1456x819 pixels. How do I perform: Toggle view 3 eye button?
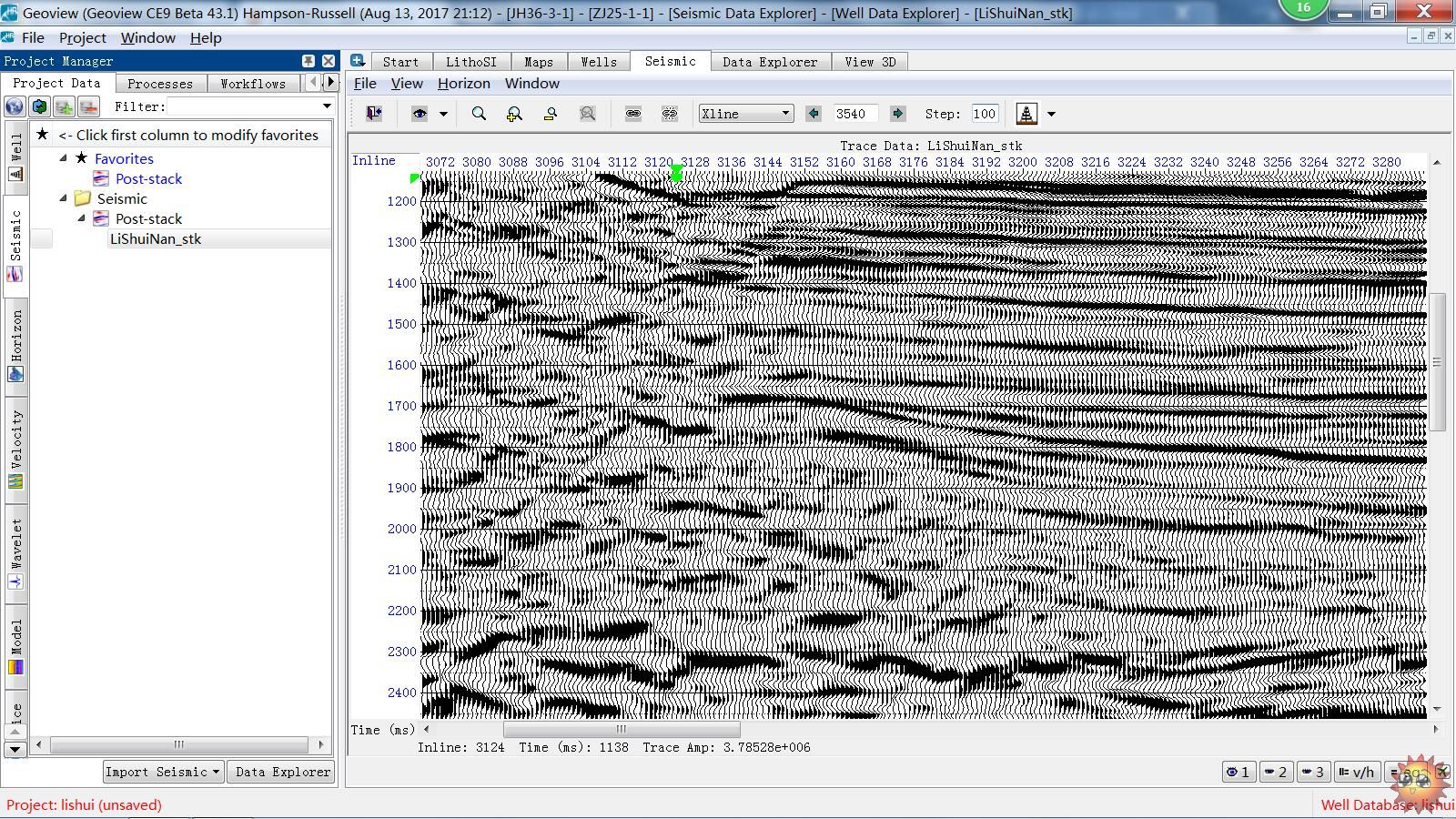coord(1312,772)
